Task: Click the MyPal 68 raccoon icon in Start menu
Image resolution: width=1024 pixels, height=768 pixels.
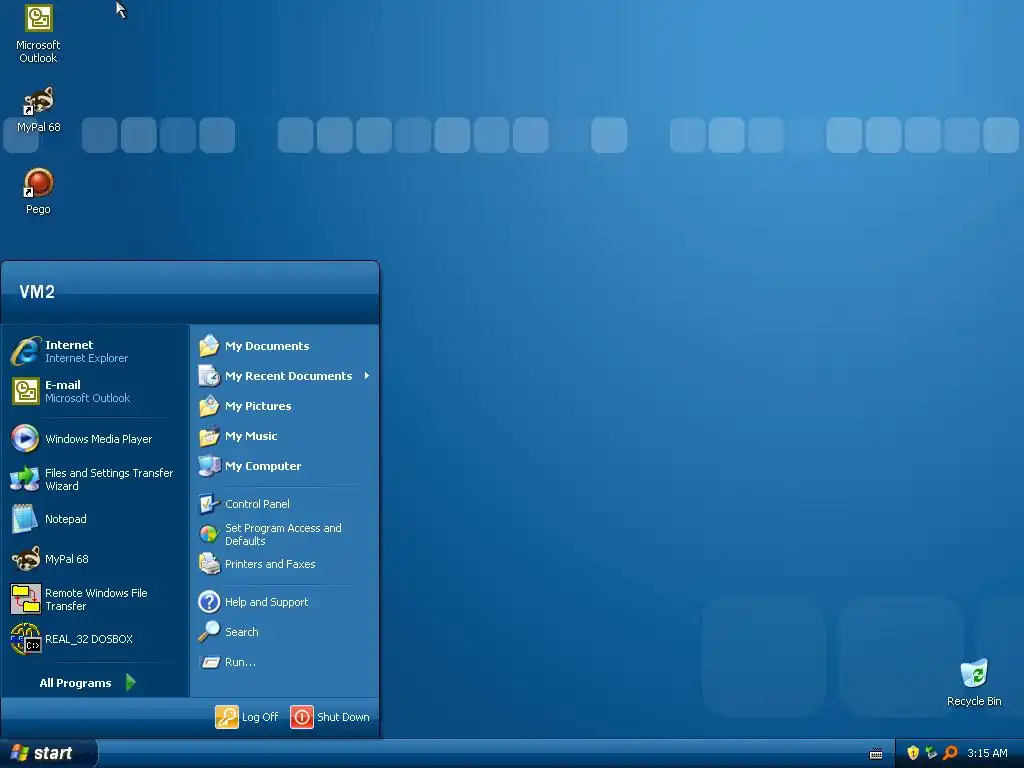Action: tap(25, 559)
